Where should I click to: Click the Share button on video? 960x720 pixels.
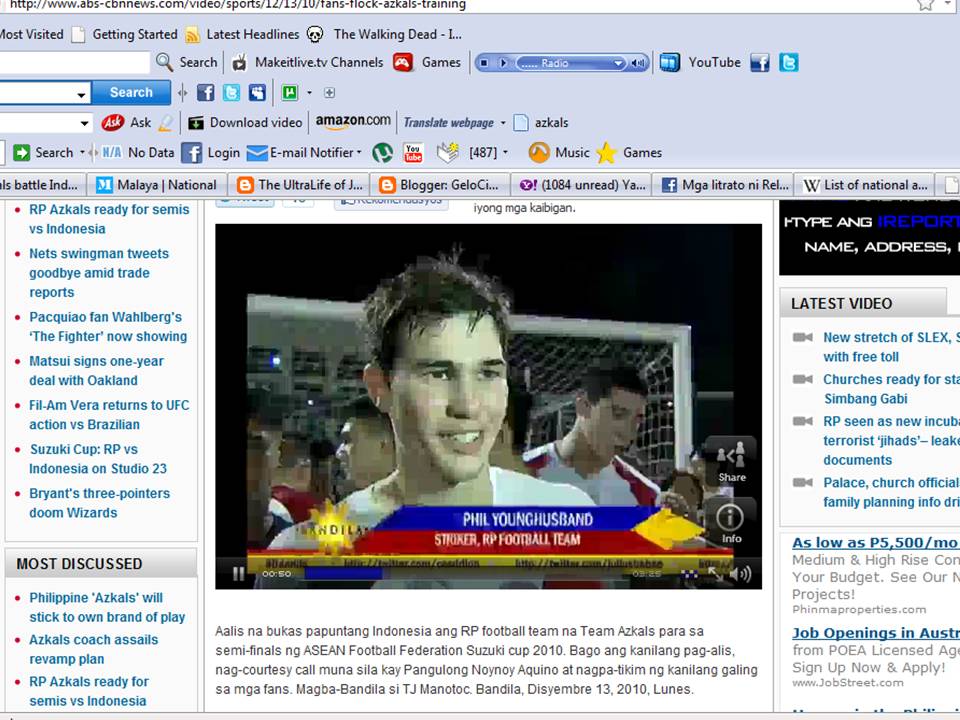731,460
